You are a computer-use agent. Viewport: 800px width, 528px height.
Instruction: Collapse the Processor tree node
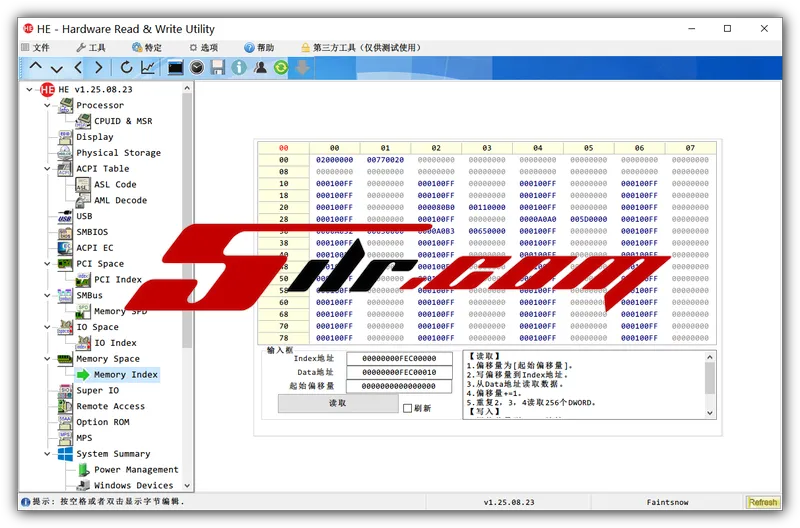coord(47,105)
